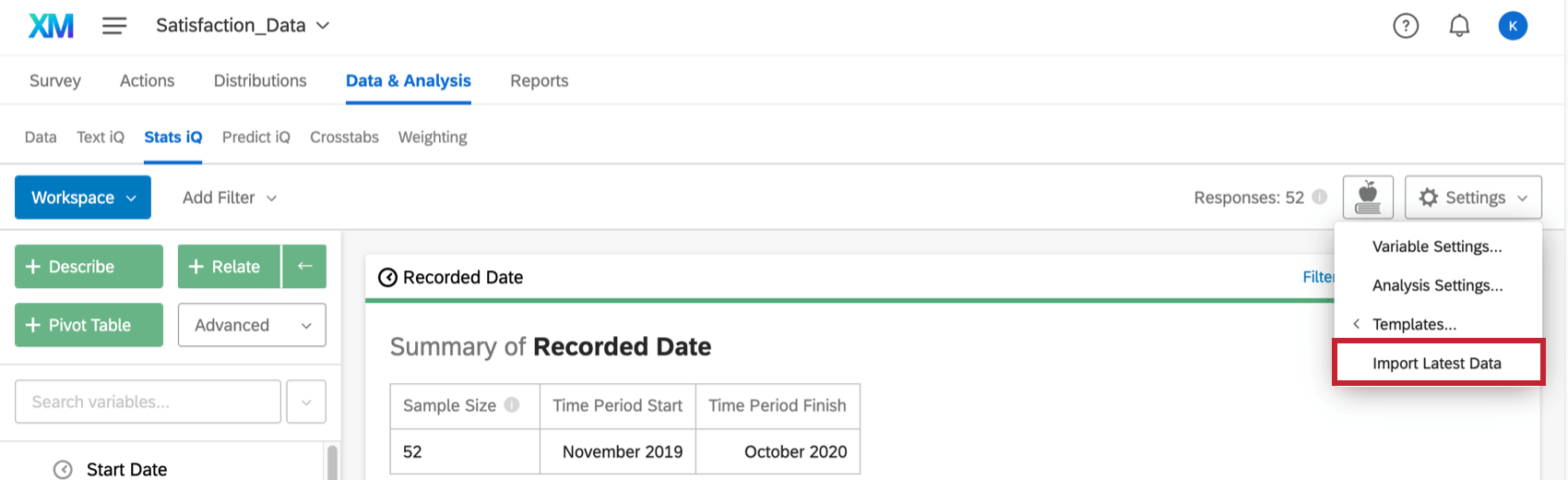The image size is (1568, 480).
Task: Click the Describe button
Action: point(89,267)
